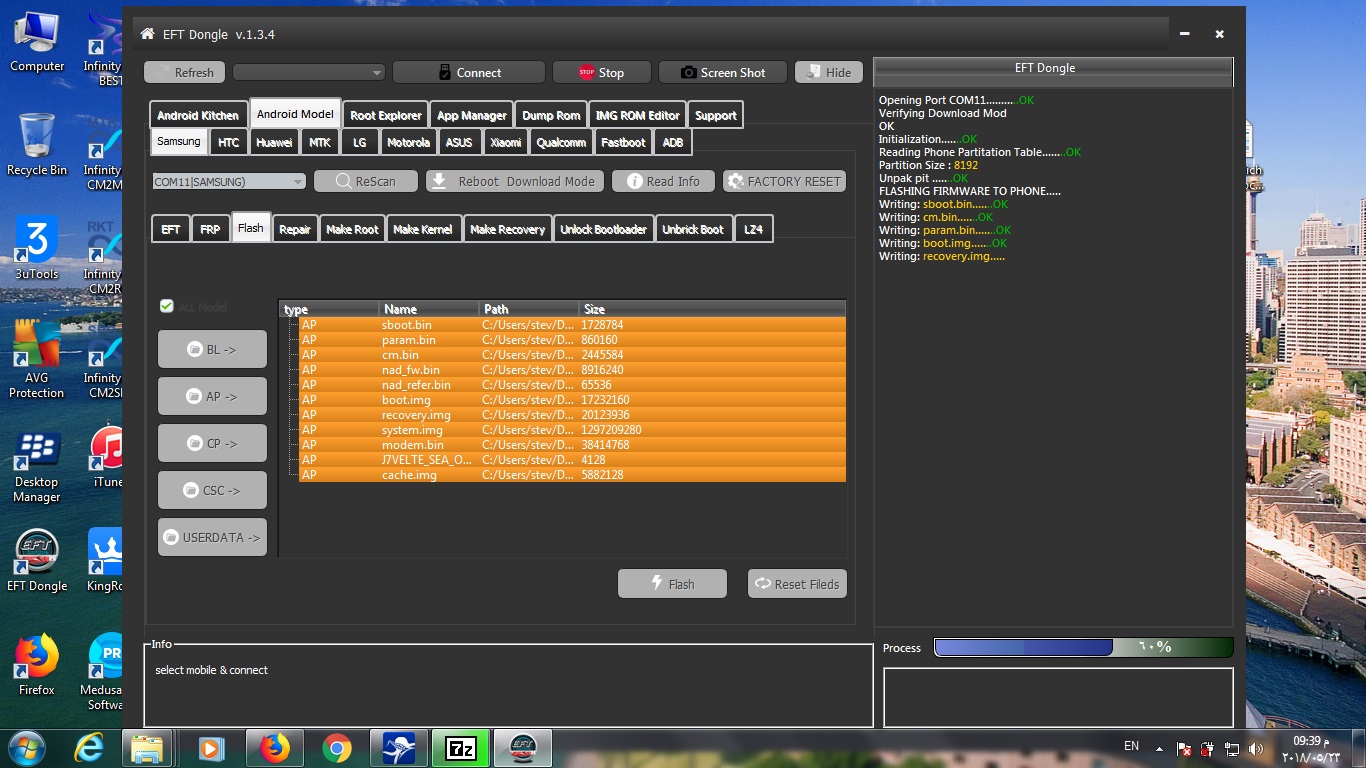Click the Reset Fileds button
The height and width of the screenshot is (768, 1366).
(797, 584)
